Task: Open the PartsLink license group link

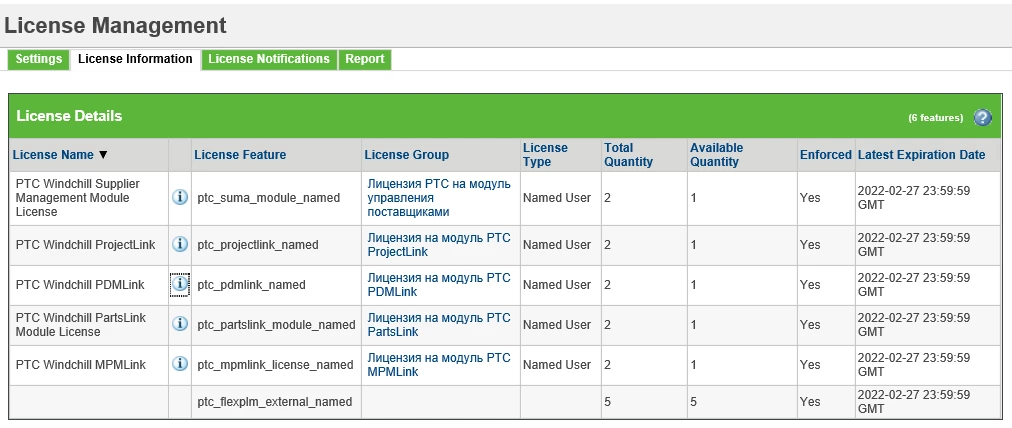Action: coord(439,325)
